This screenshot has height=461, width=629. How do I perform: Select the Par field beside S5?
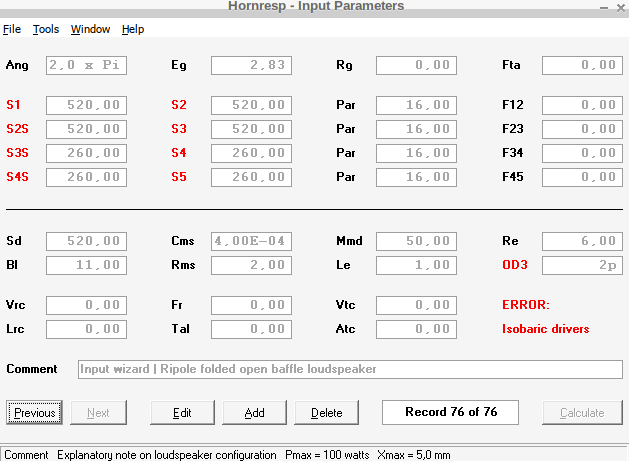(416, 177)
